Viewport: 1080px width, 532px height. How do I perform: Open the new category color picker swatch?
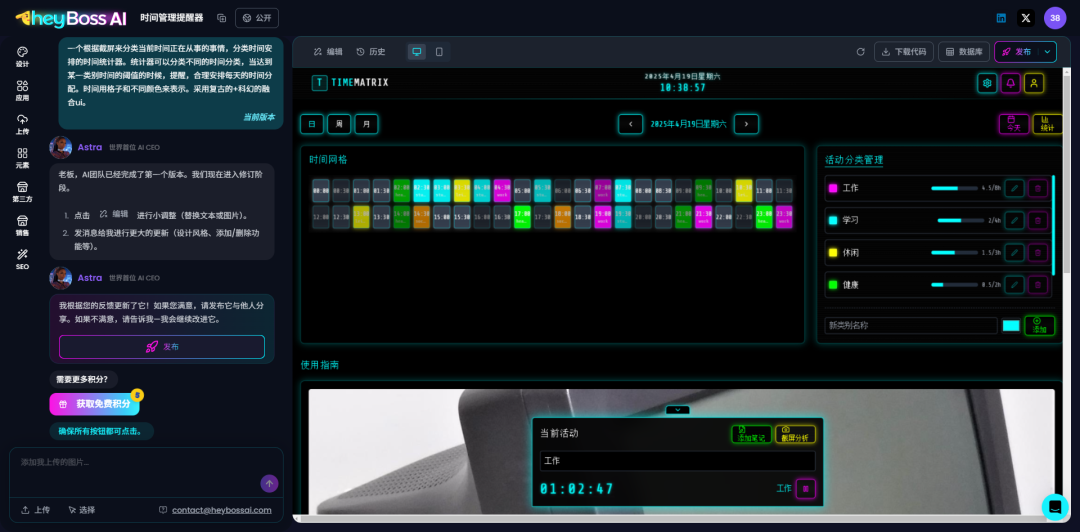(1010, 326)
